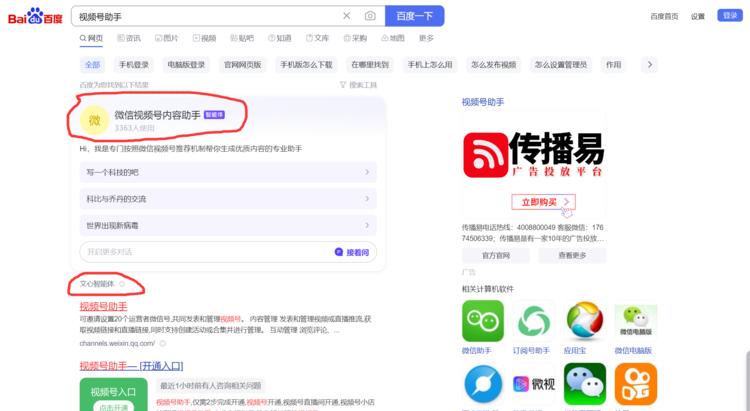
Task: Select the 电脑版登录 filter chip
Action: [186, 65]
